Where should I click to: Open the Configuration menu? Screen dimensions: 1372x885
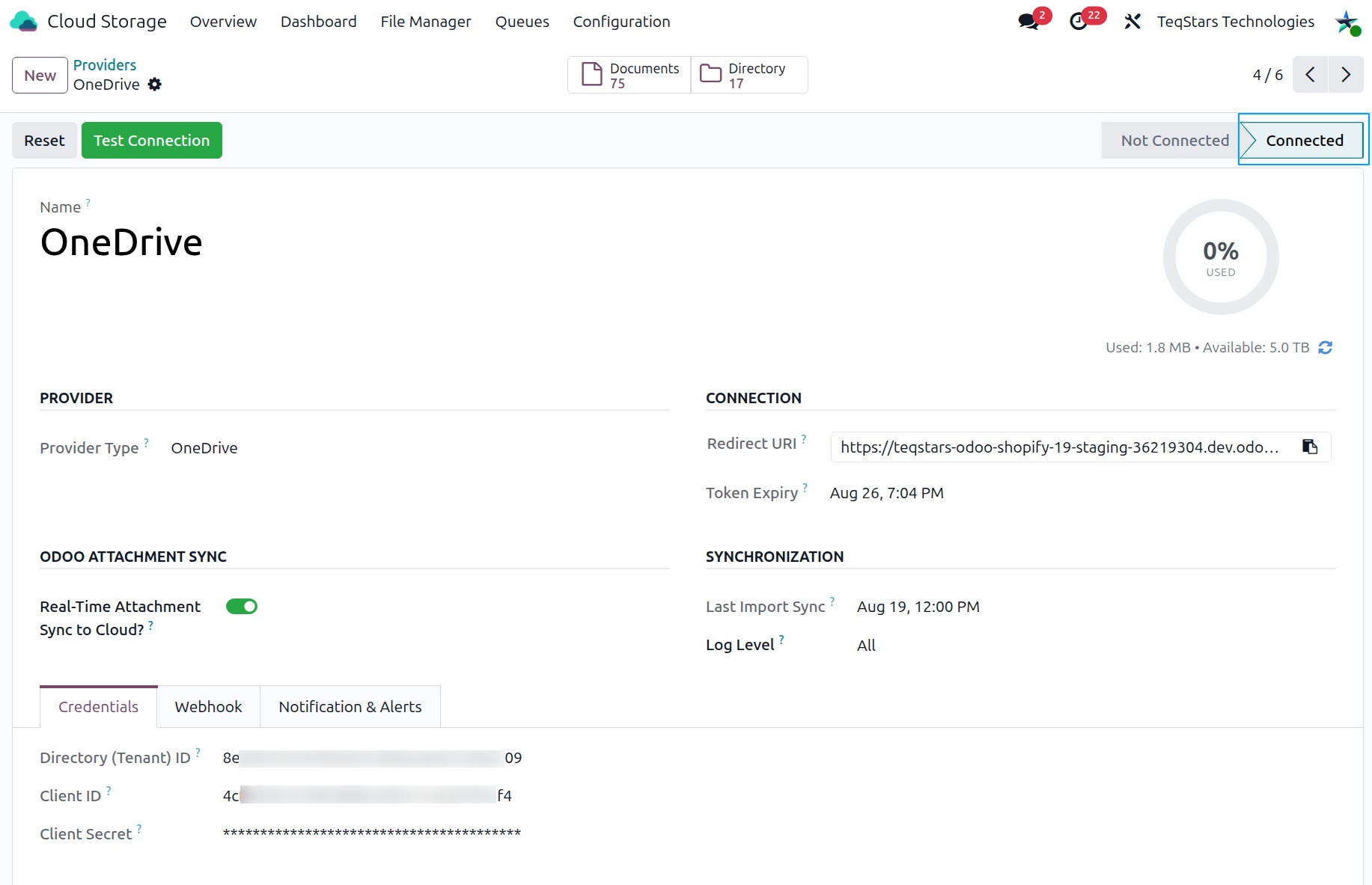pos(622,22)
